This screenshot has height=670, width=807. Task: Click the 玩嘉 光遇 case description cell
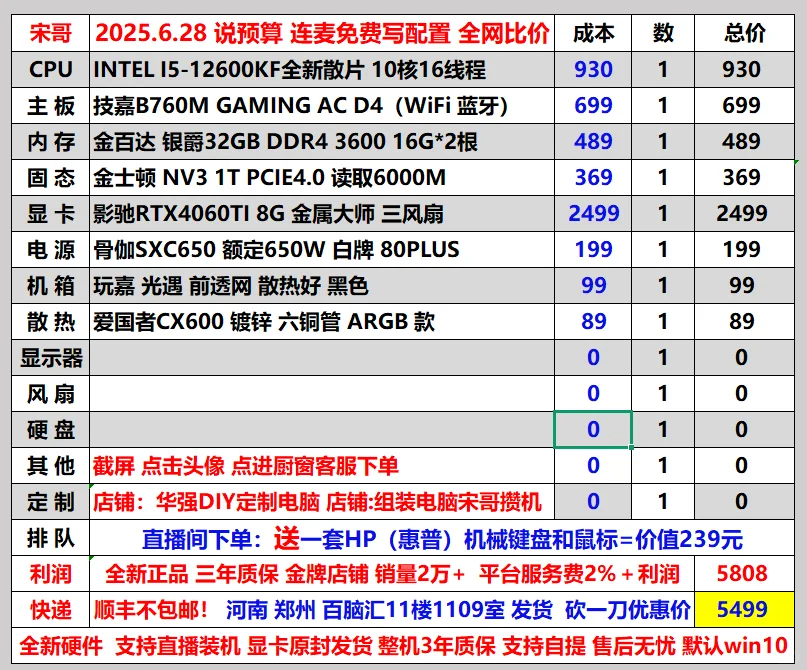(322, 286)
